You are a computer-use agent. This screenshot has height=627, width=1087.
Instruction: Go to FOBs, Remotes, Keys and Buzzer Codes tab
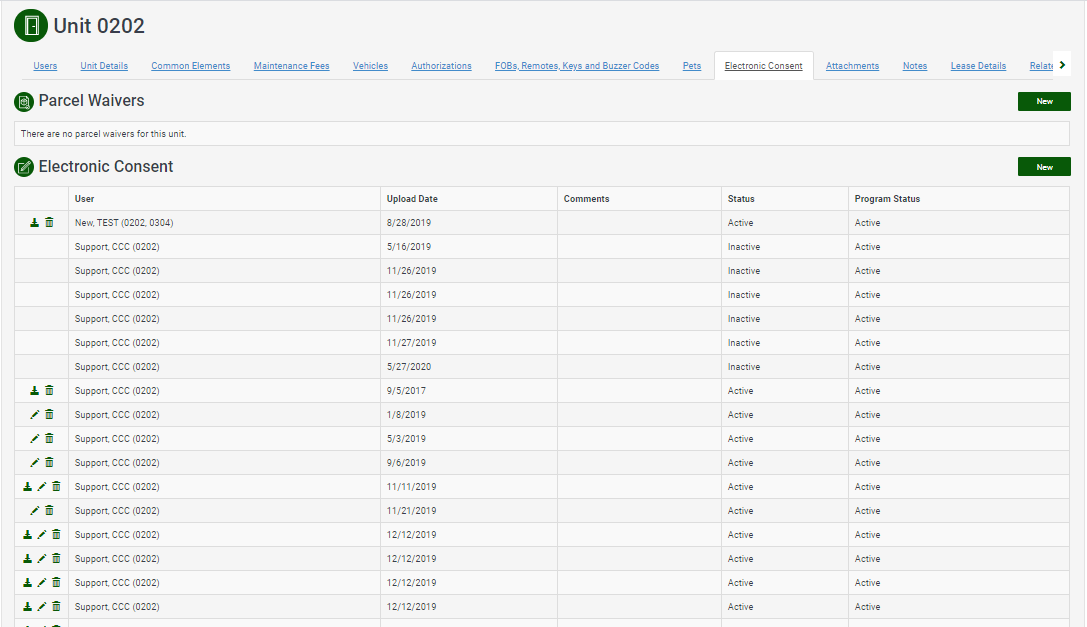click(577, 66)
